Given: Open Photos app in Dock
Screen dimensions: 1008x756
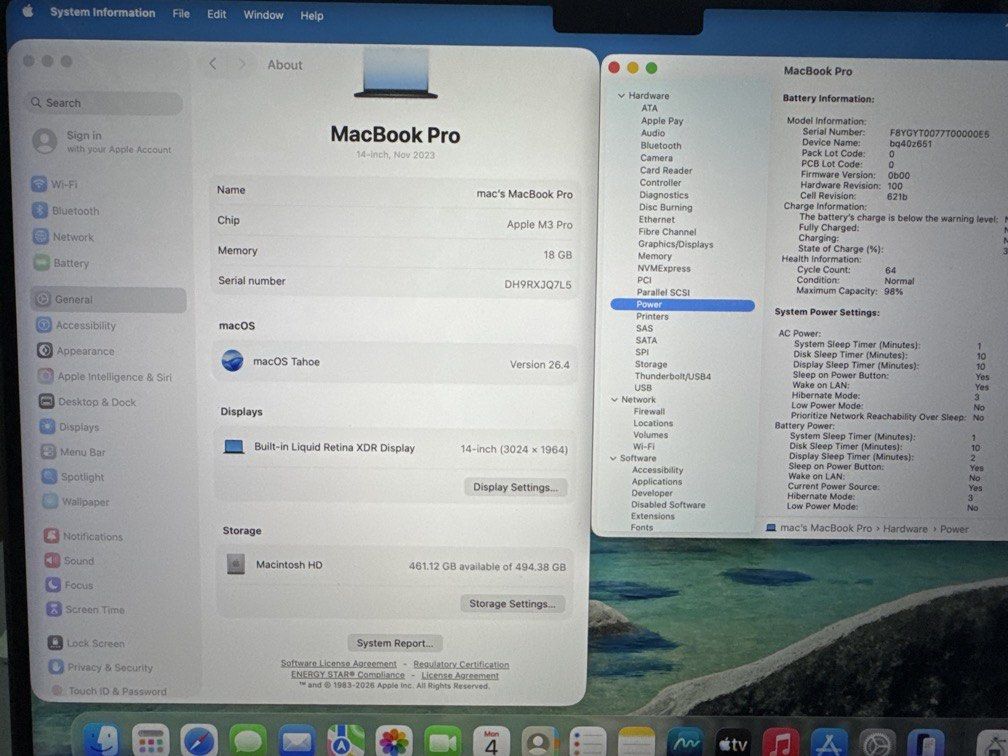Looking at the screenshot, I should [394, 742].
